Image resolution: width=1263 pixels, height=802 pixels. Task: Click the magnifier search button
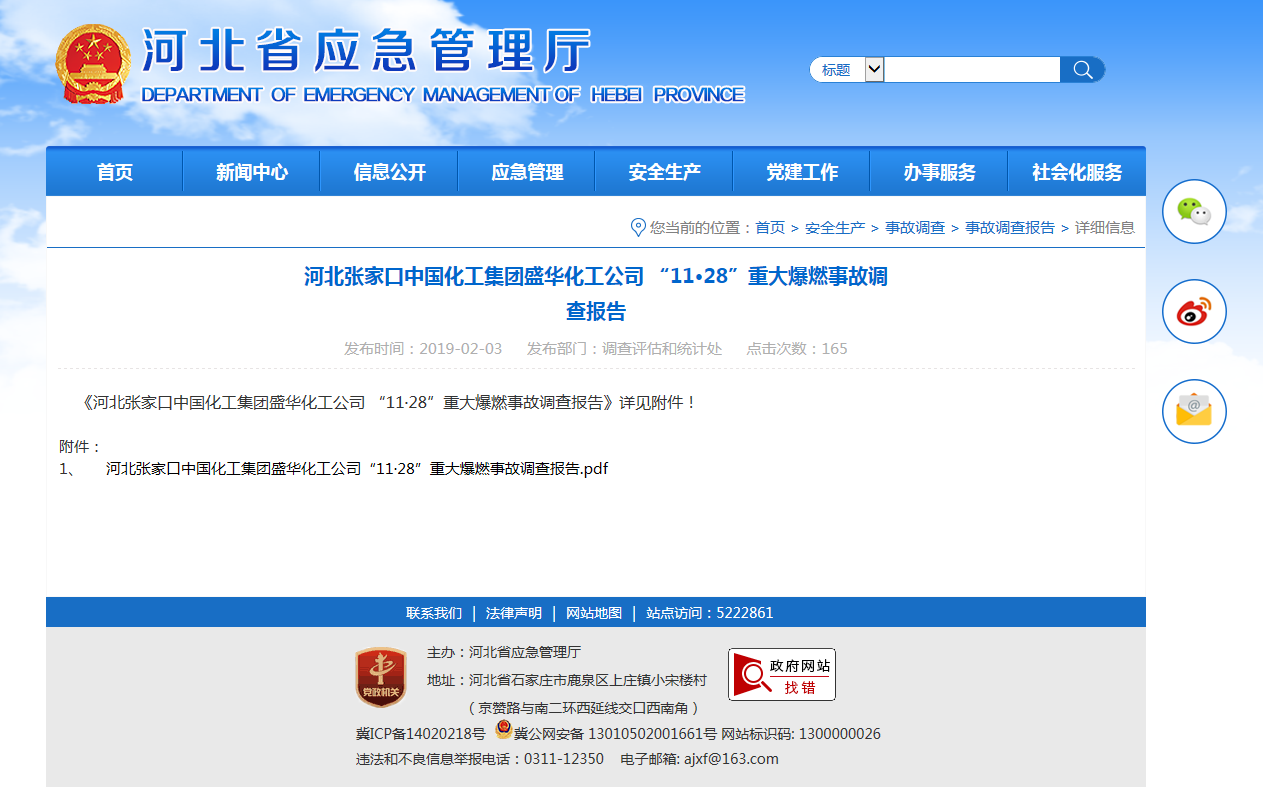[1083, 70]
